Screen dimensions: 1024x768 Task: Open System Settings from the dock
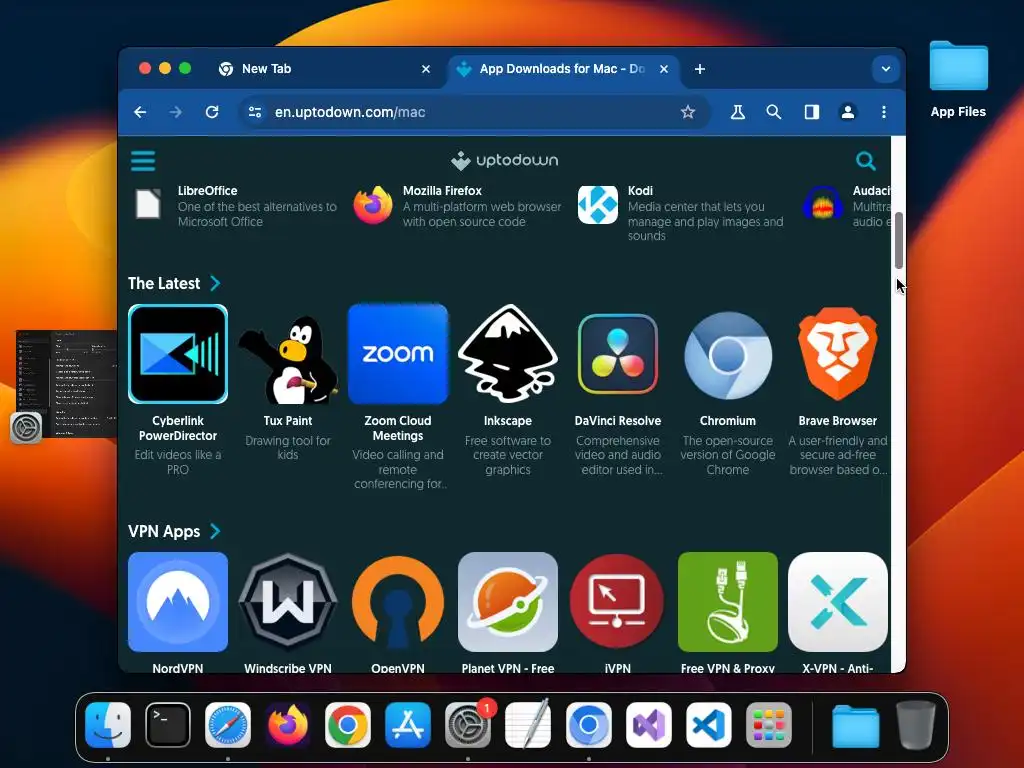click(x=468, y=725)
